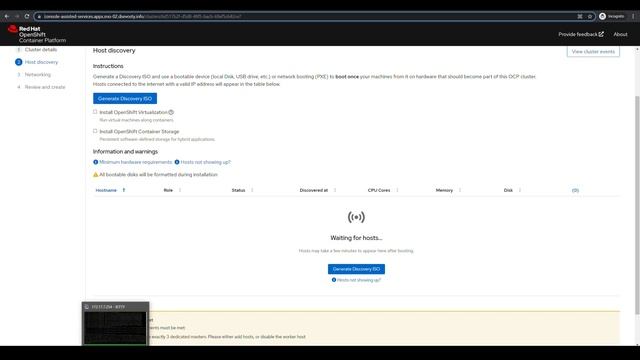The image size is (640, 360).
Task: Click the page vertical scrollbar
Action: pos(637,204)
